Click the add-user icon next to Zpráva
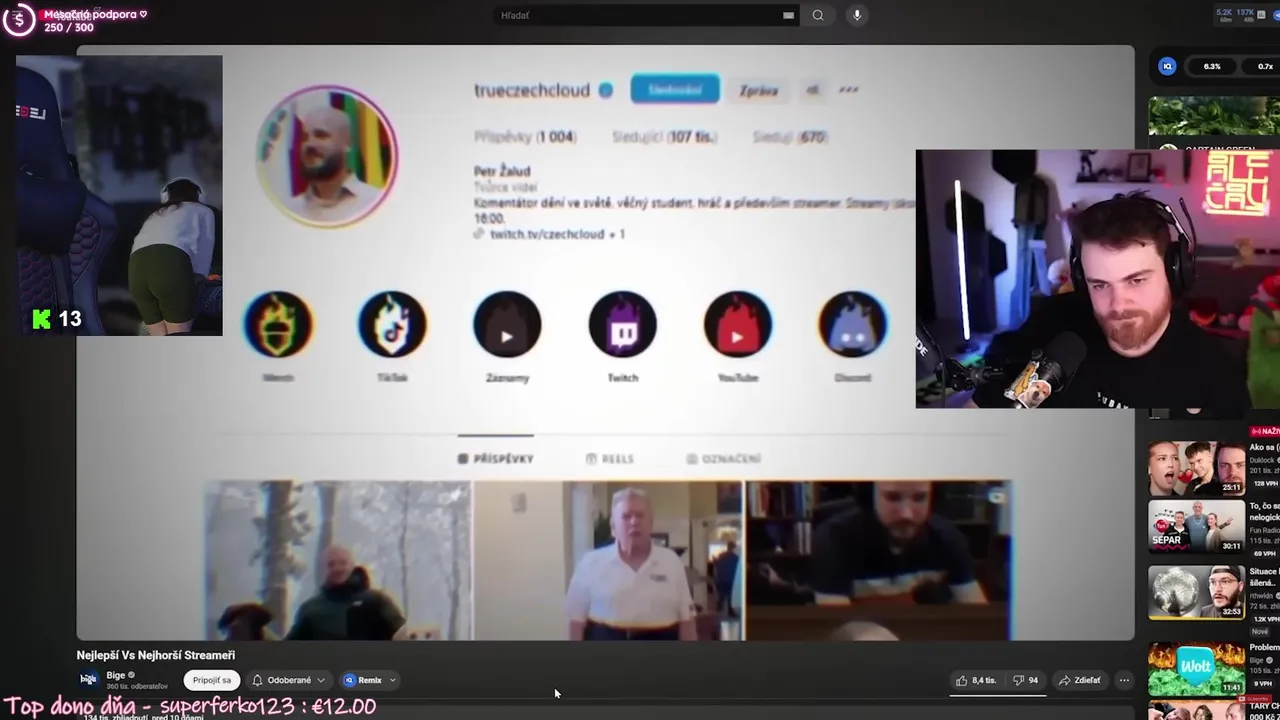Image resolution: width=1280 pixels, height=720 pixels. tap(812, 90)
